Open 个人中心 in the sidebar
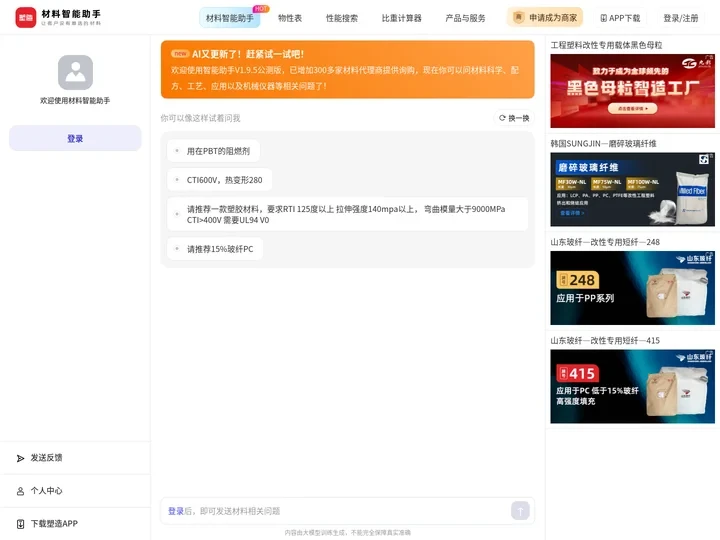The height and width of the screenshot is (540, 720). tap(75, 491)
